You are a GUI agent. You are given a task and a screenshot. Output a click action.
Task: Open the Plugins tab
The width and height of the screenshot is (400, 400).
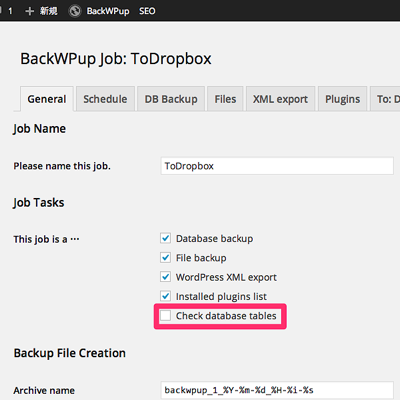[x=342, y=99]
